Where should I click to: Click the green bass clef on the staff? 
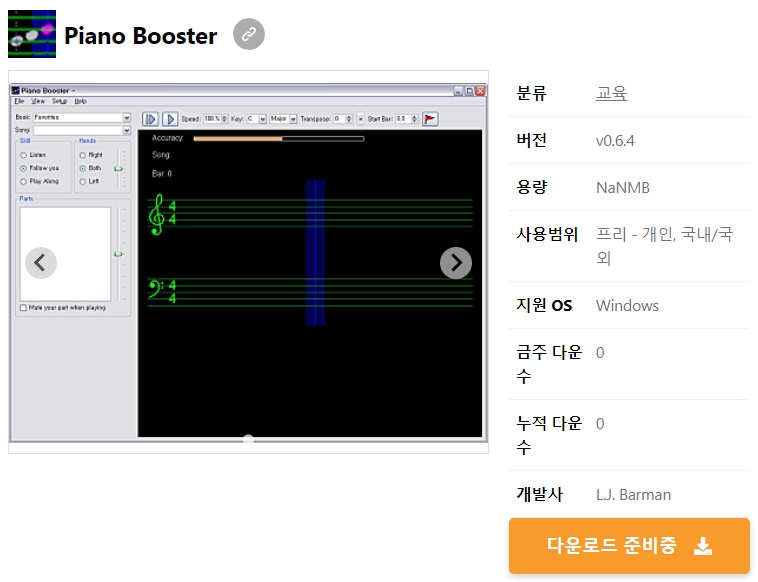155,289
